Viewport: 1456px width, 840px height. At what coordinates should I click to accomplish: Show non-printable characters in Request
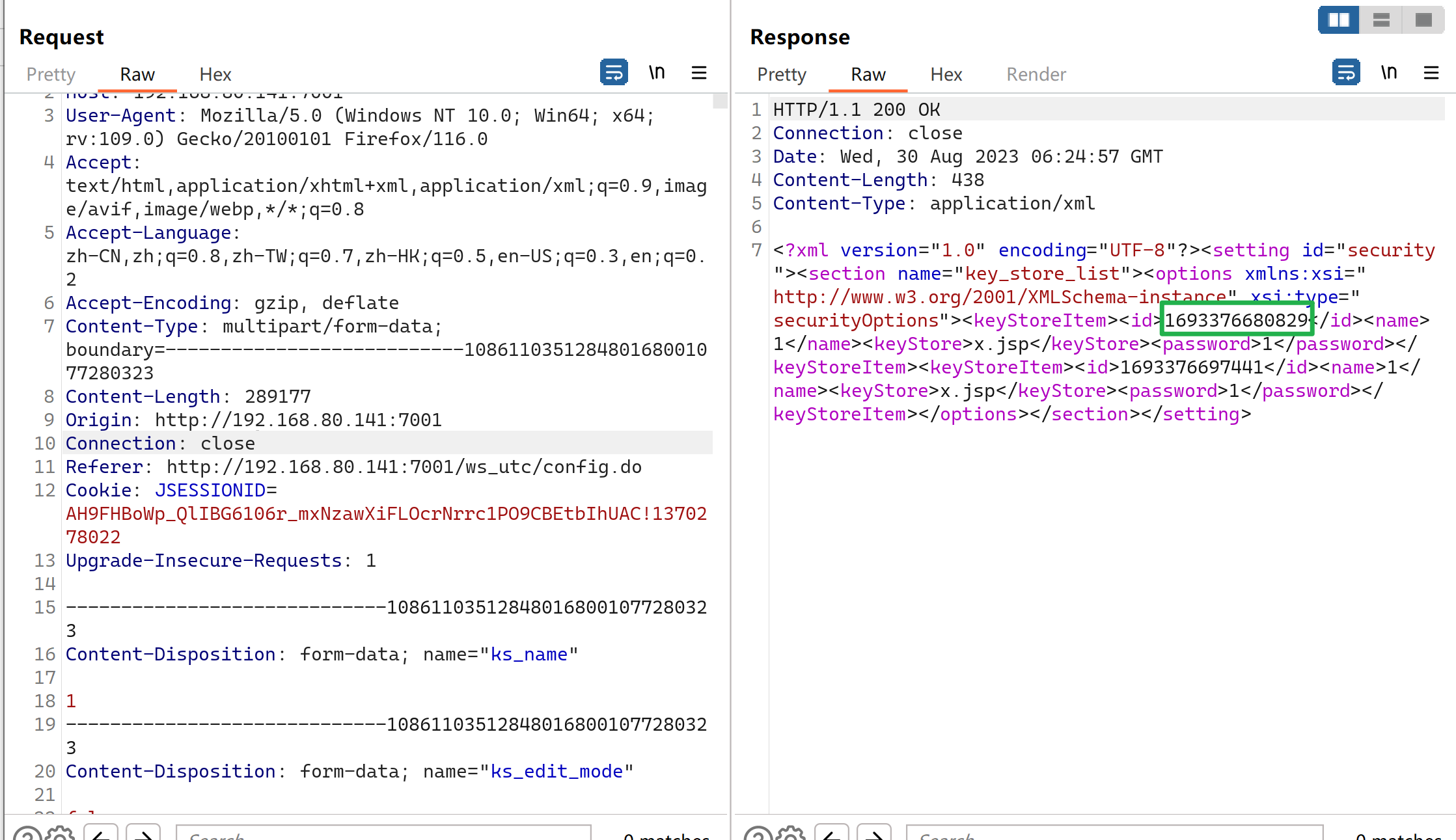tap(657, 72)
